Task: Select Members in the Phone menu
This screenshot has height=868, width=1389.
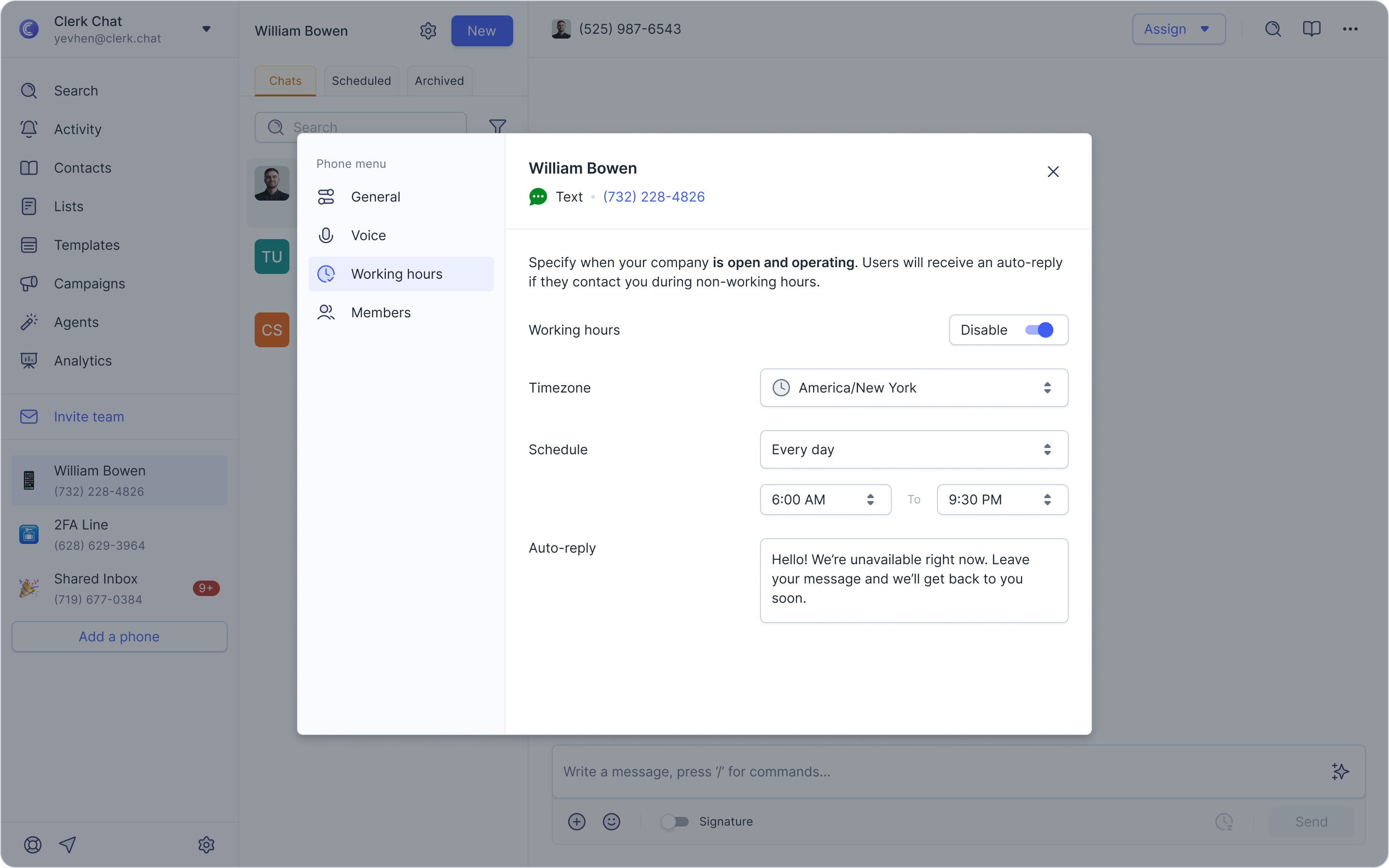Action: pos(401,312)
